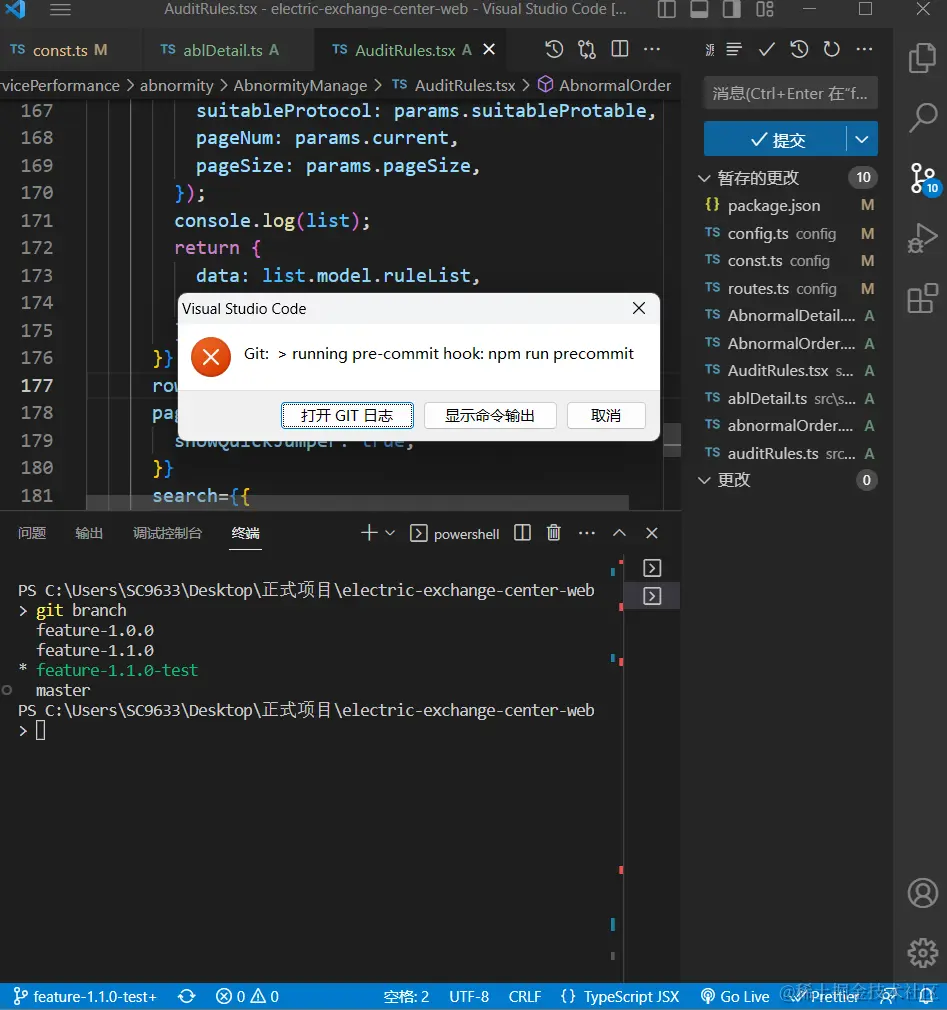Open the Manage settings gear
The image size is (947, 1010).
point(923,953)
